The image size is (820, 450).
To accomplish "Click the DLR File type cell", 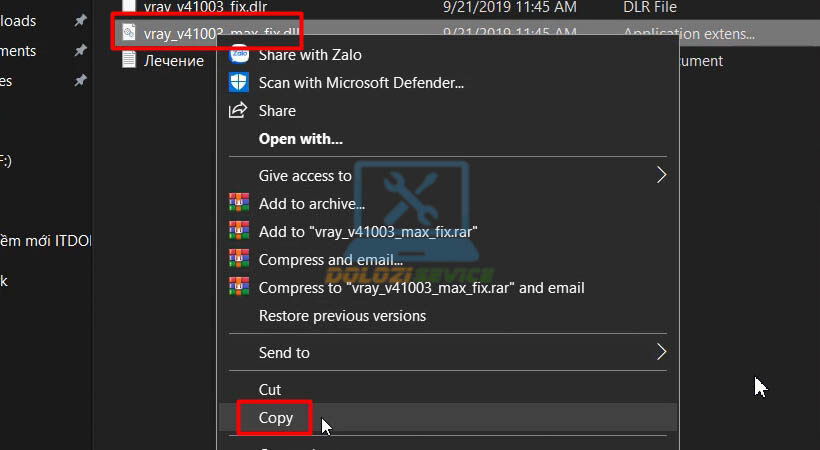I will click(650, 7).
